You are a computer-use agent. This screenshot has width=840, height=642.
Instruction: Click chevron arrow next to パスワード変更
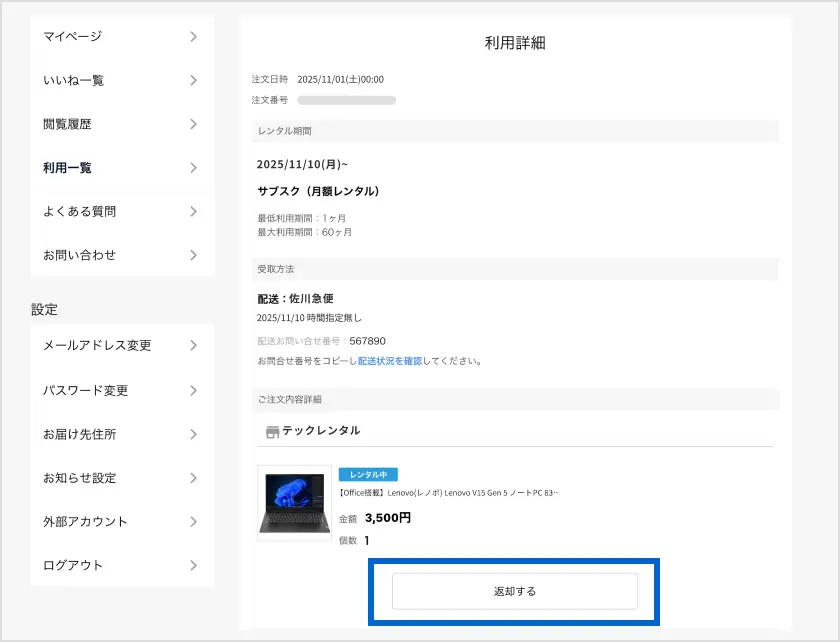(x=193, y=391)
